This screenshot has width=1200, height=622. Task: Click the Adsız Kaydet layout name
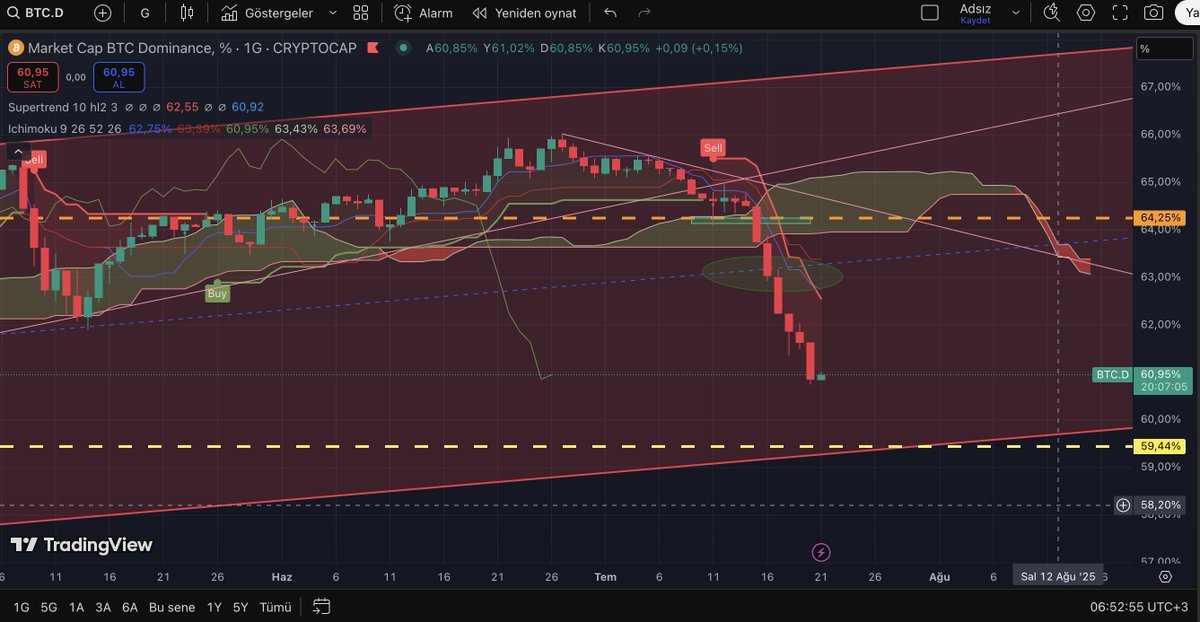(x=975, y=13)
